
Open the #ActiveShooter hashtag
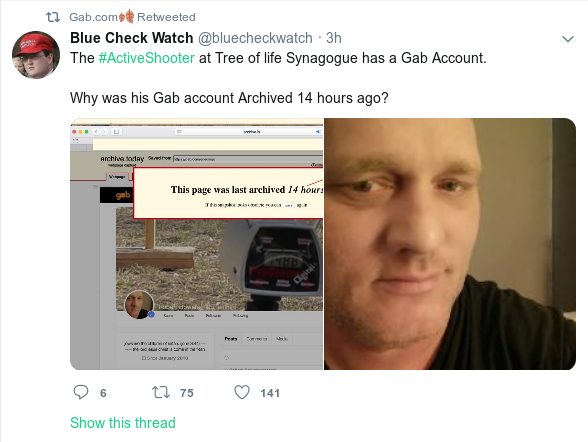(x=147, y=58)
